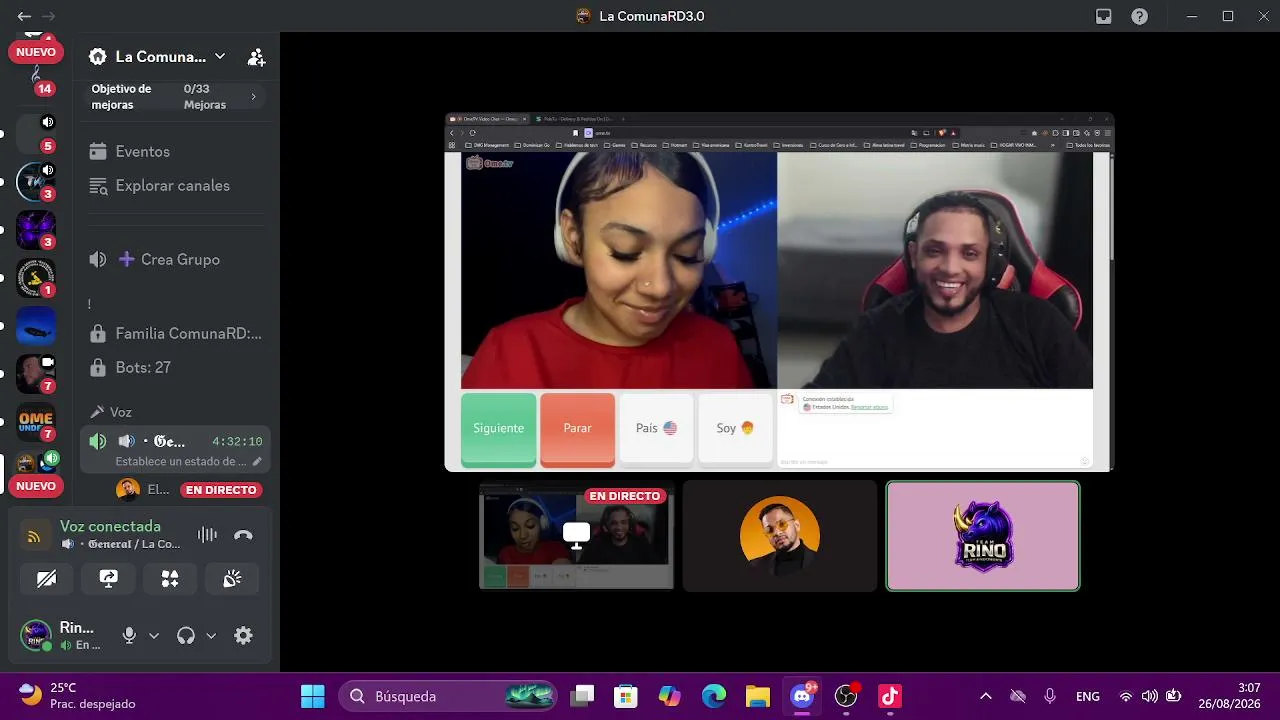
Task: Open File Explorer from taskbar
Action: (x=758, y=696)
